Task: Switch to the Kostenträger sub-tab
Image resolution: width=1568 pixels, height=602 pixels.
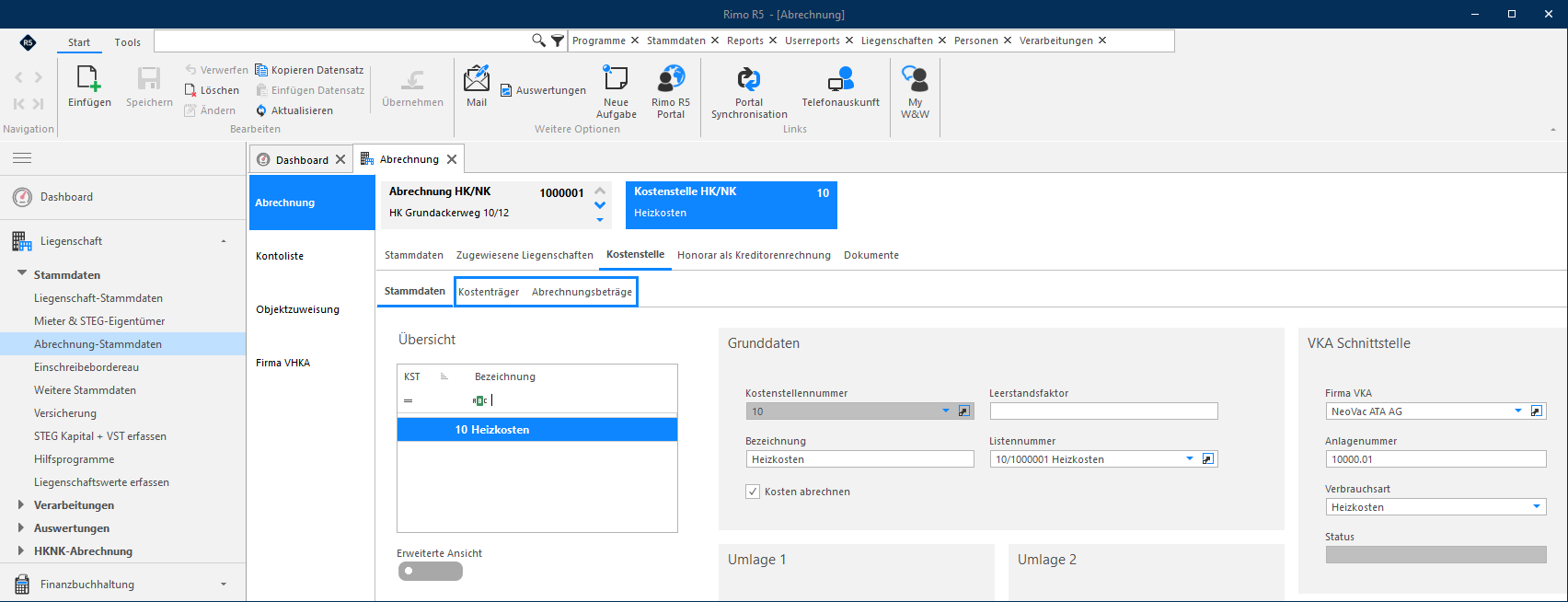Action: click(489, 292)
